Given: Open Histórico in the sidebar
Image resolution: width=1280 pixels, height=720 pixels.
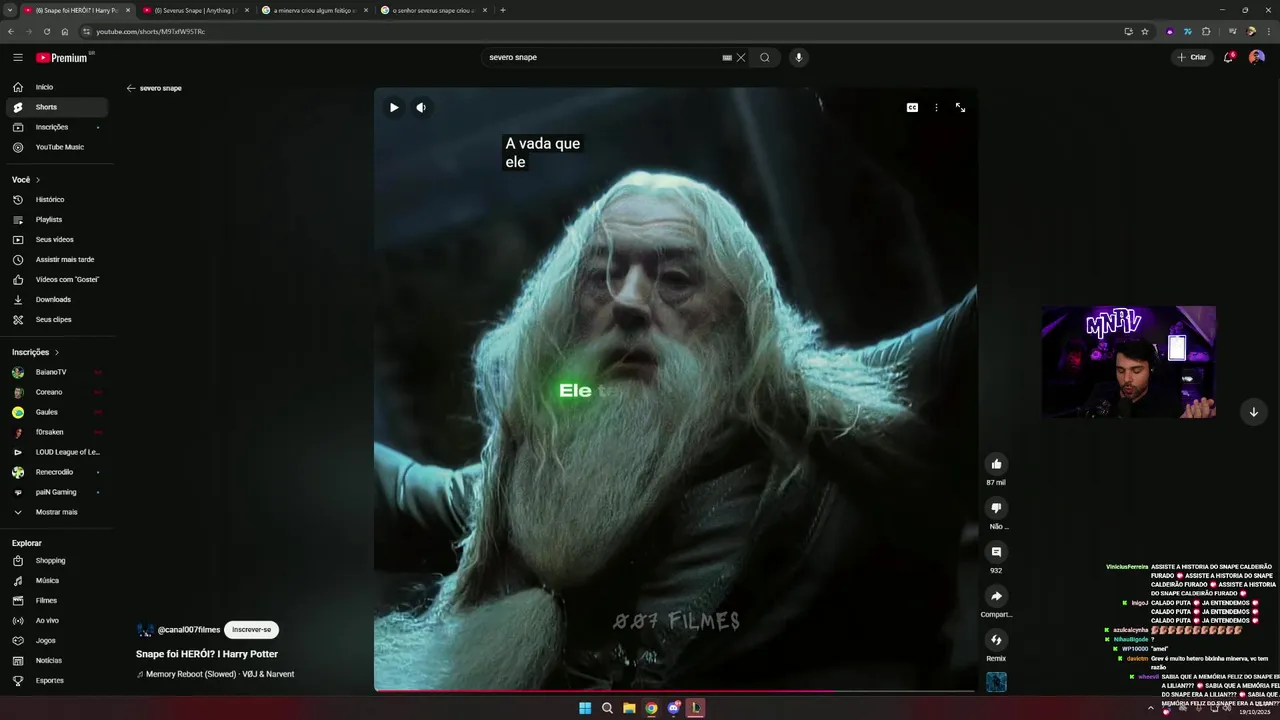Looking at the screenshot, I should click(x=56, y=199).
